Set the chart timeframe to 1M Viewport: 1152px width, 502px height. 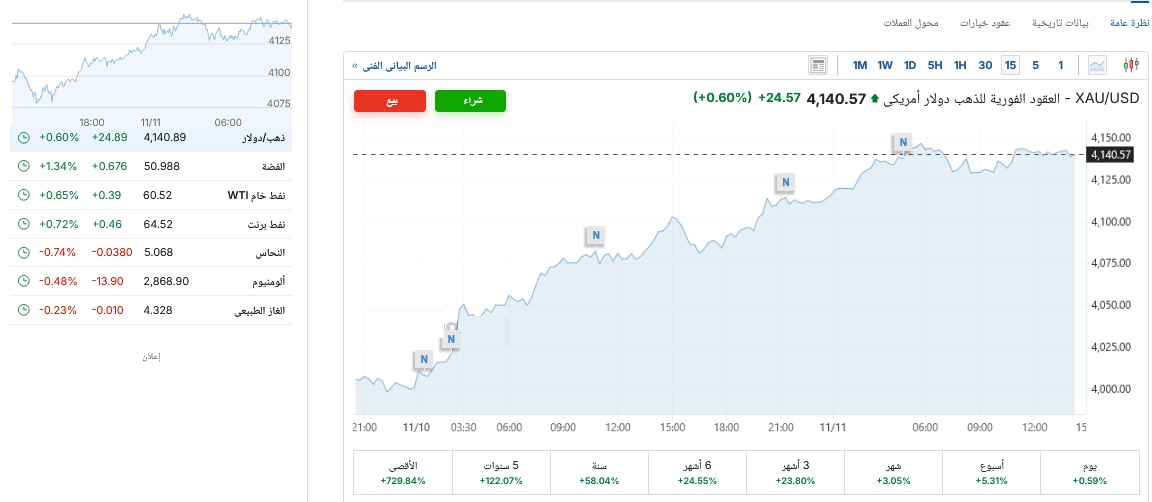pos(860,66)
